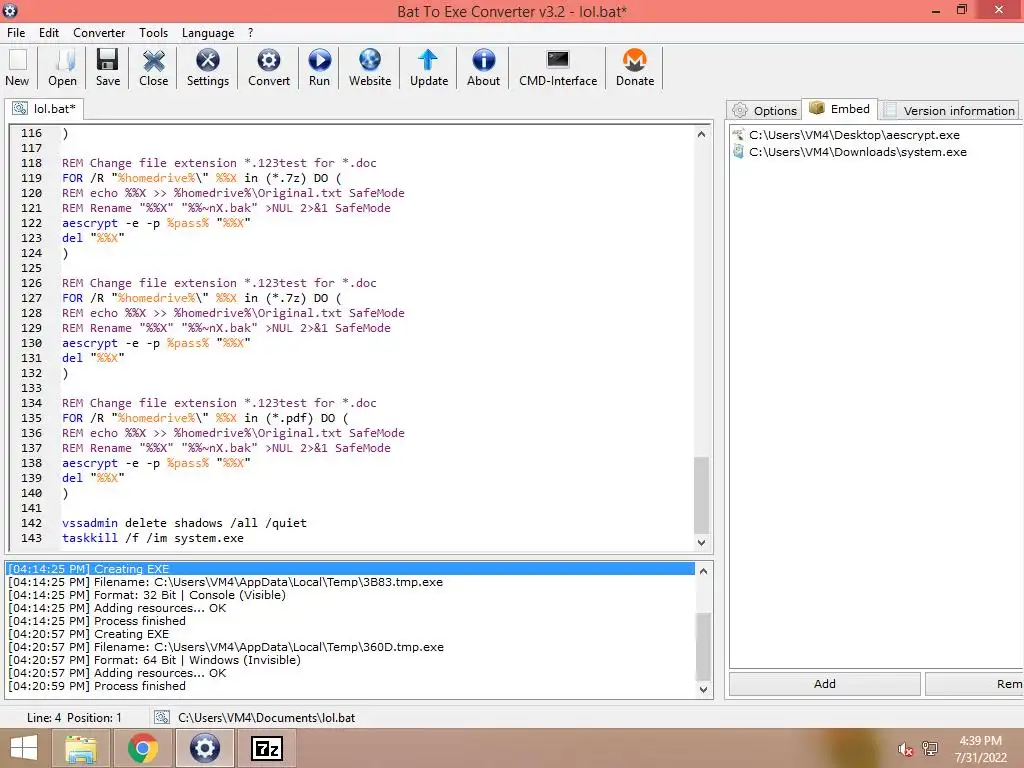The width and height of the screenshot is (1024, 768).
Task: Open the Language menu
Action: coord(208,33)
